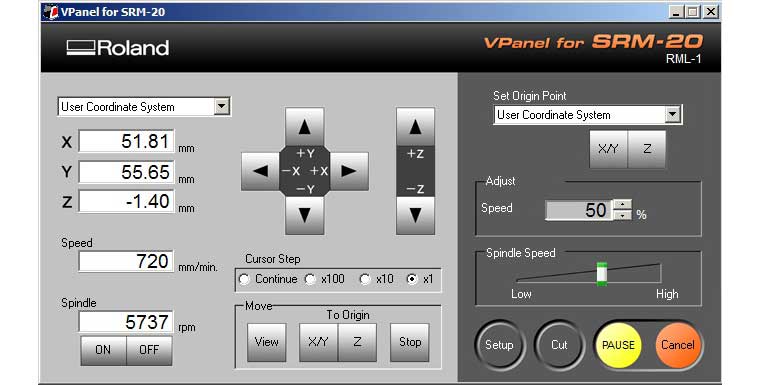Turn the spindle OFF

pos(149,350)
